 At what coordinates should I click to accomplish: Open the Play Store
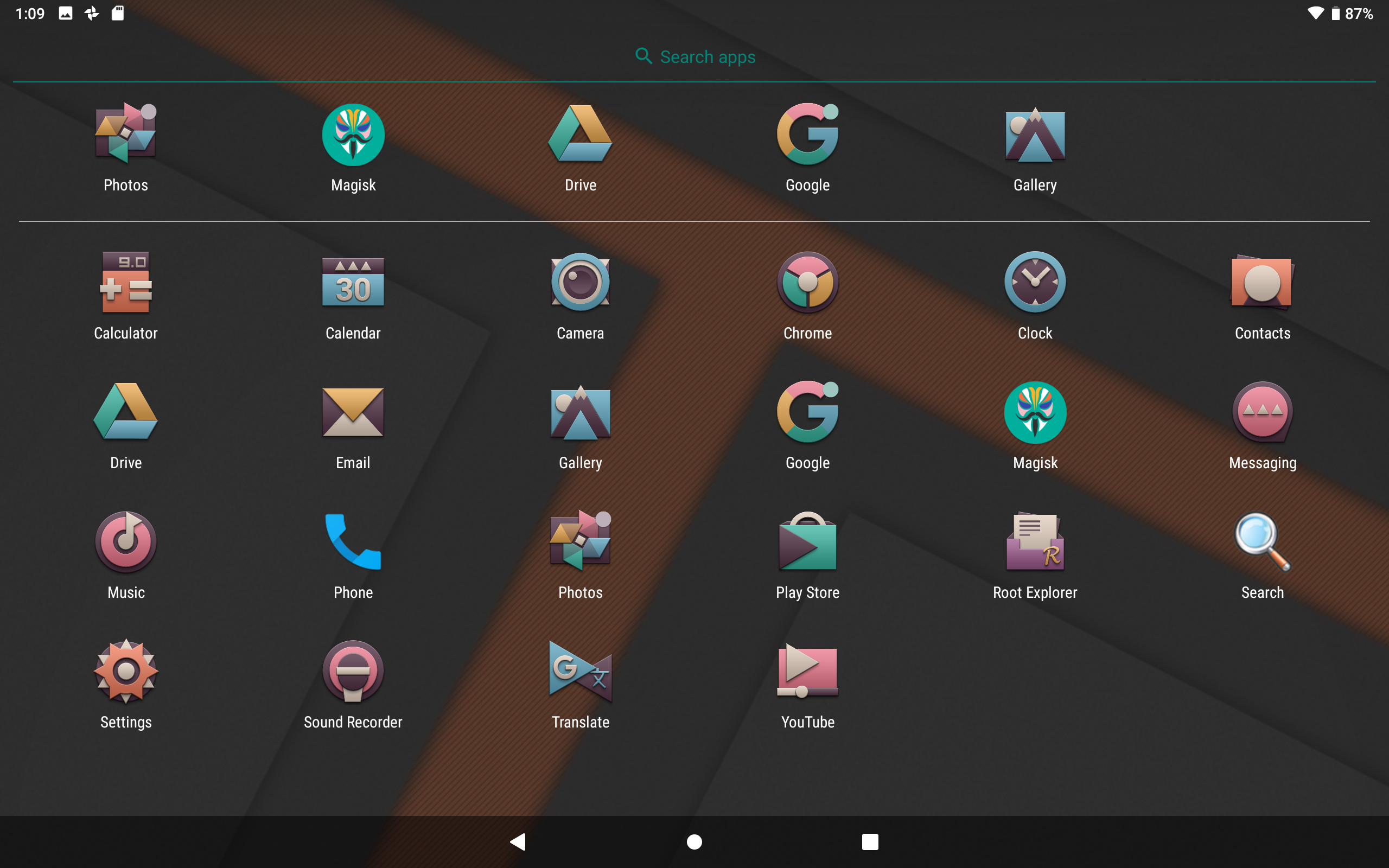pyautogui.click(x=807, y=541)
